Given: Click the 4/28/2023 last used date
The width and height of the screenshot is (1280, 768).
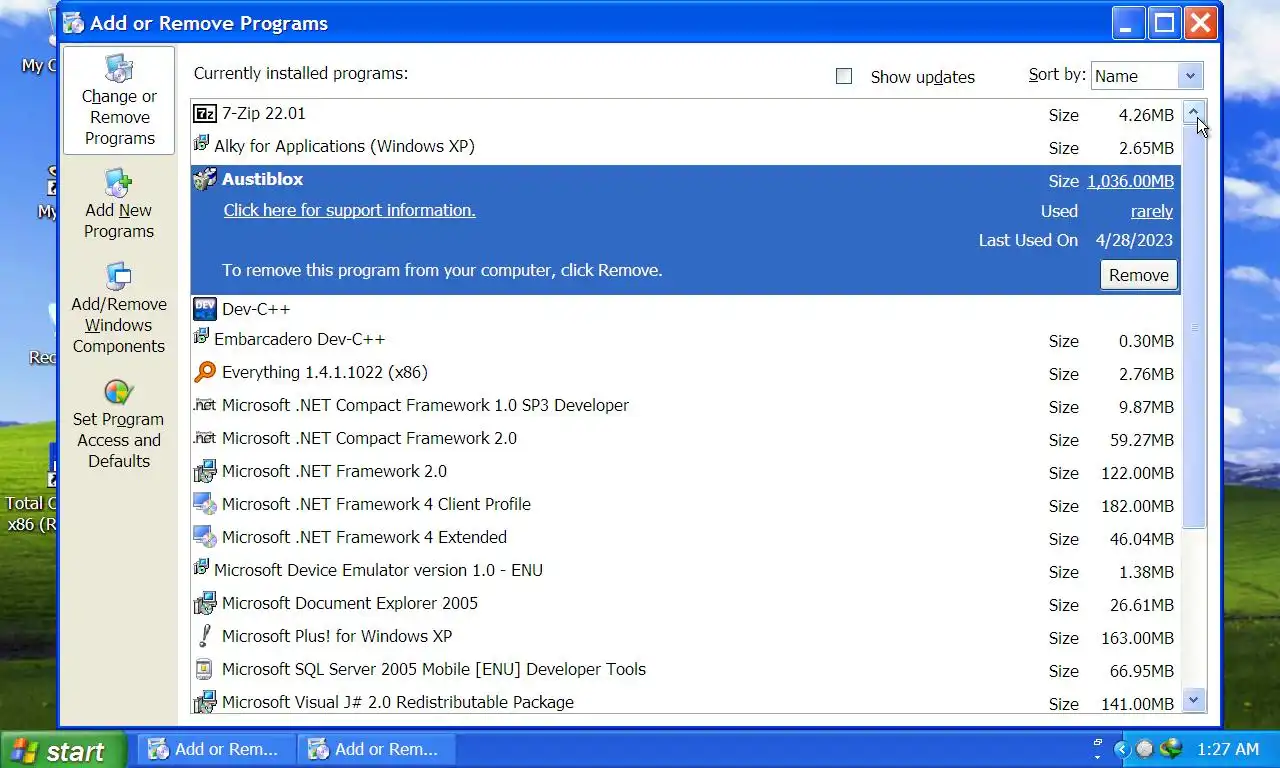Looking at the screenshot, I should click(1134, 240).
